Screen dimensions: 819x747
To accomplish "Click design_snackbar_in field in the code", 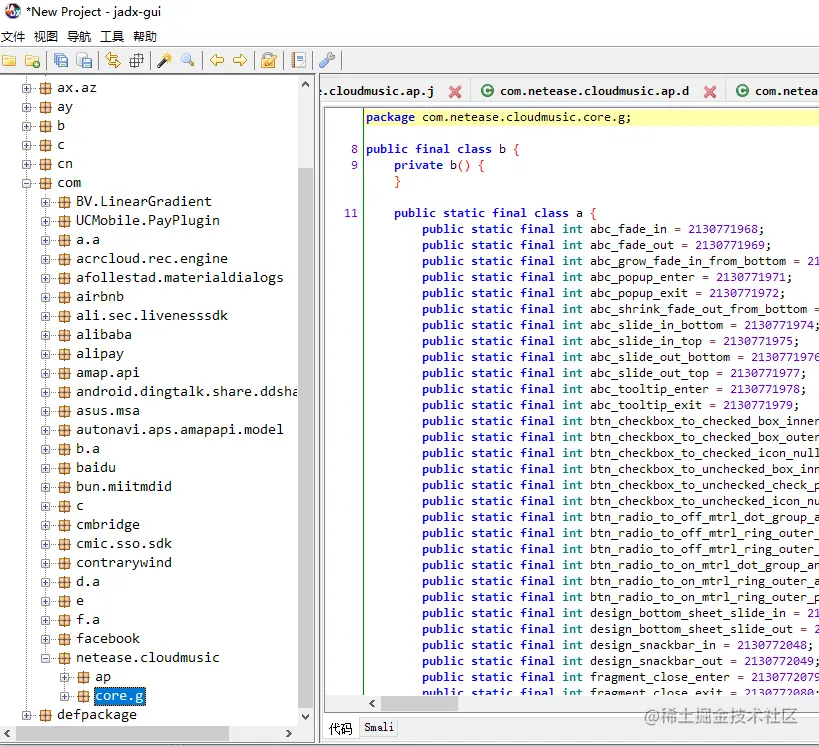I will [653, 645].
